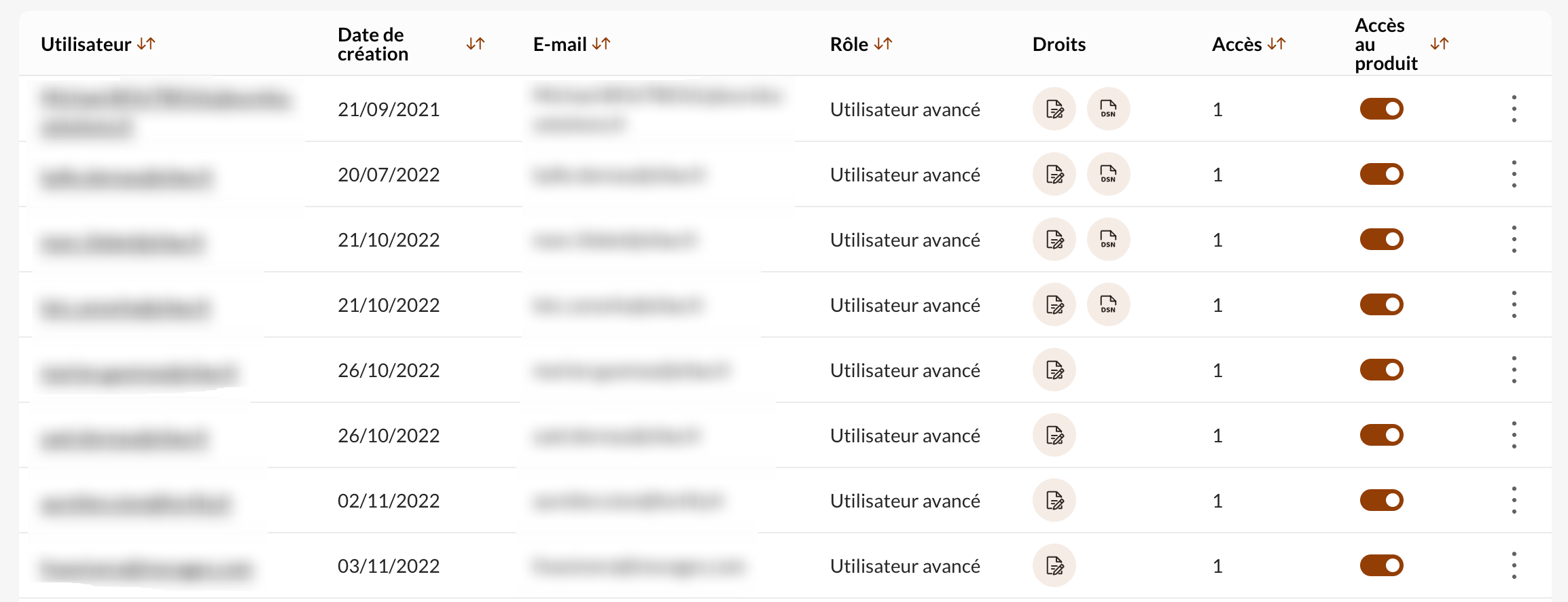Click the DSN icon in the 20/07/2022 row
Viewport: 1568px width, 602px height.
1108,174
